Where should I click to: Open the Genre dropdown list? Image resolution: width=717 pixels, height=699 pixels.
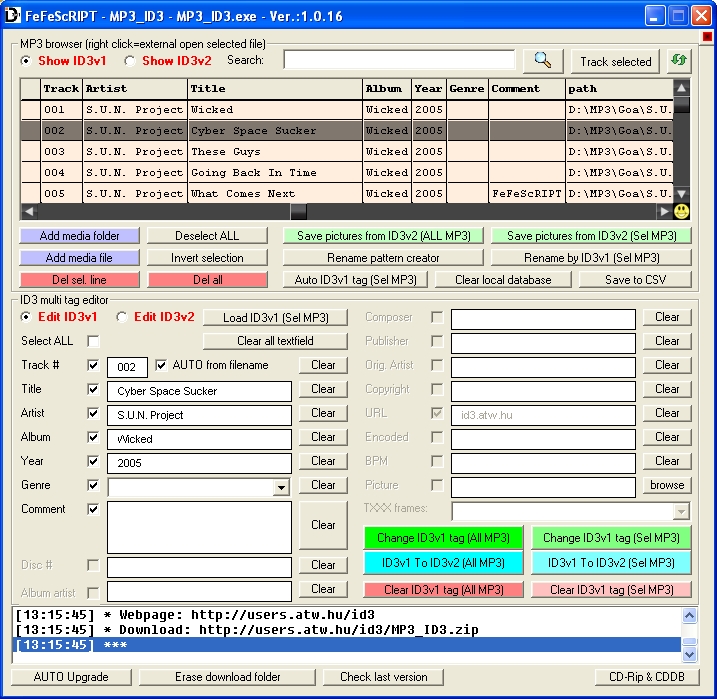(281, 487)
